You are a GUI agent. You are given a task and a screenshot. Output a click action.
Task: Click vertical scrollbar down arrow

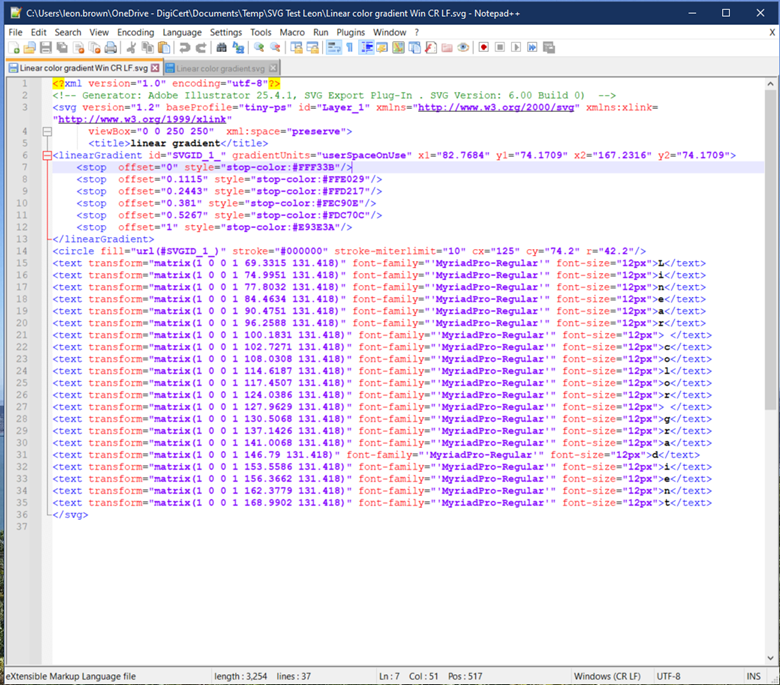pyautogui.click(x=771, y=658)
